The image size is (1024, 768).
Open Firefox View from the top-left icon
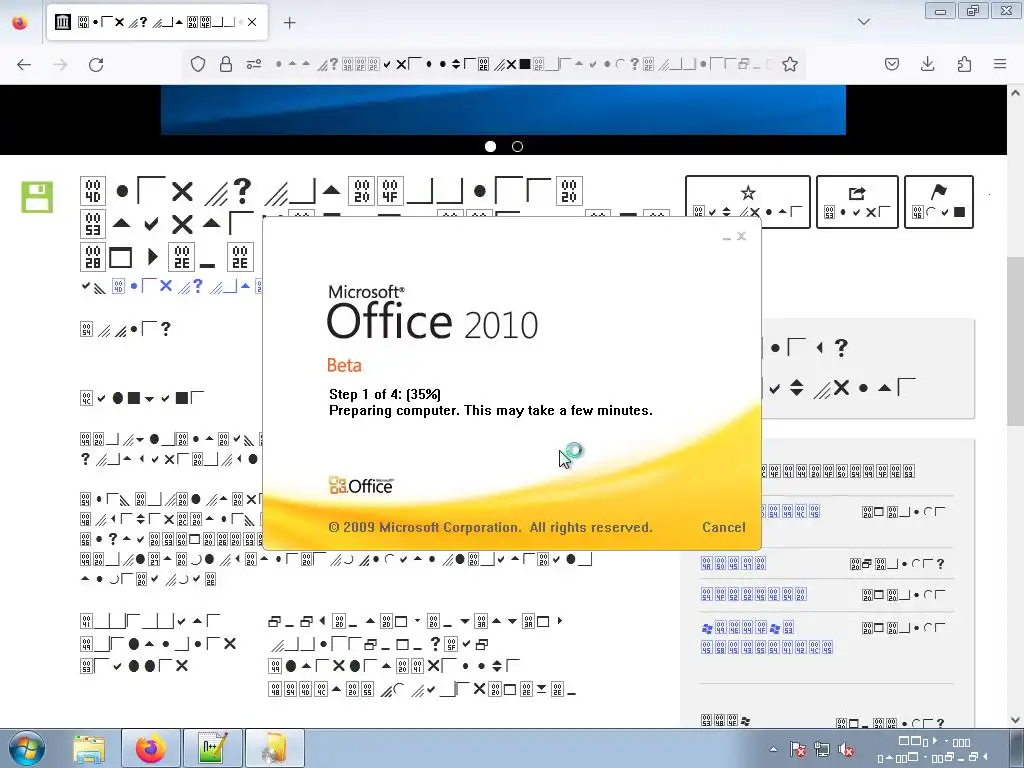20,22
